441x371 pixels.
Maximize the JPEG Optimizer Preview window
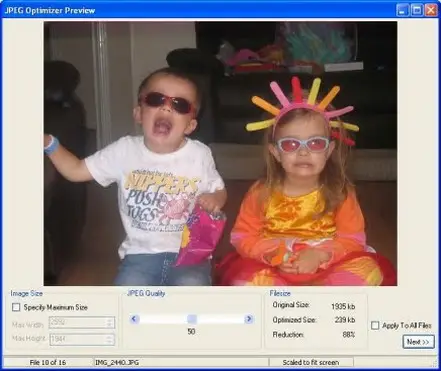(x=417, y=10)
